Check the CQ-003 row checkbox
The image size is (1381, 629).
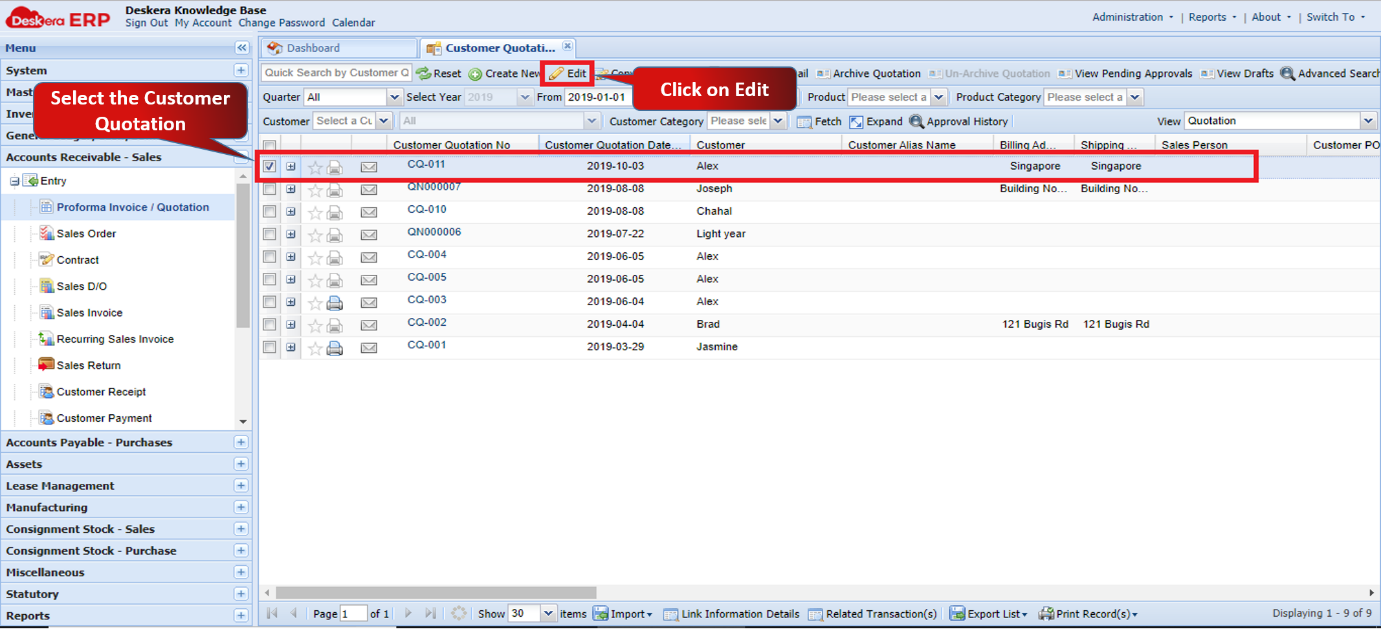pos(270,302)
